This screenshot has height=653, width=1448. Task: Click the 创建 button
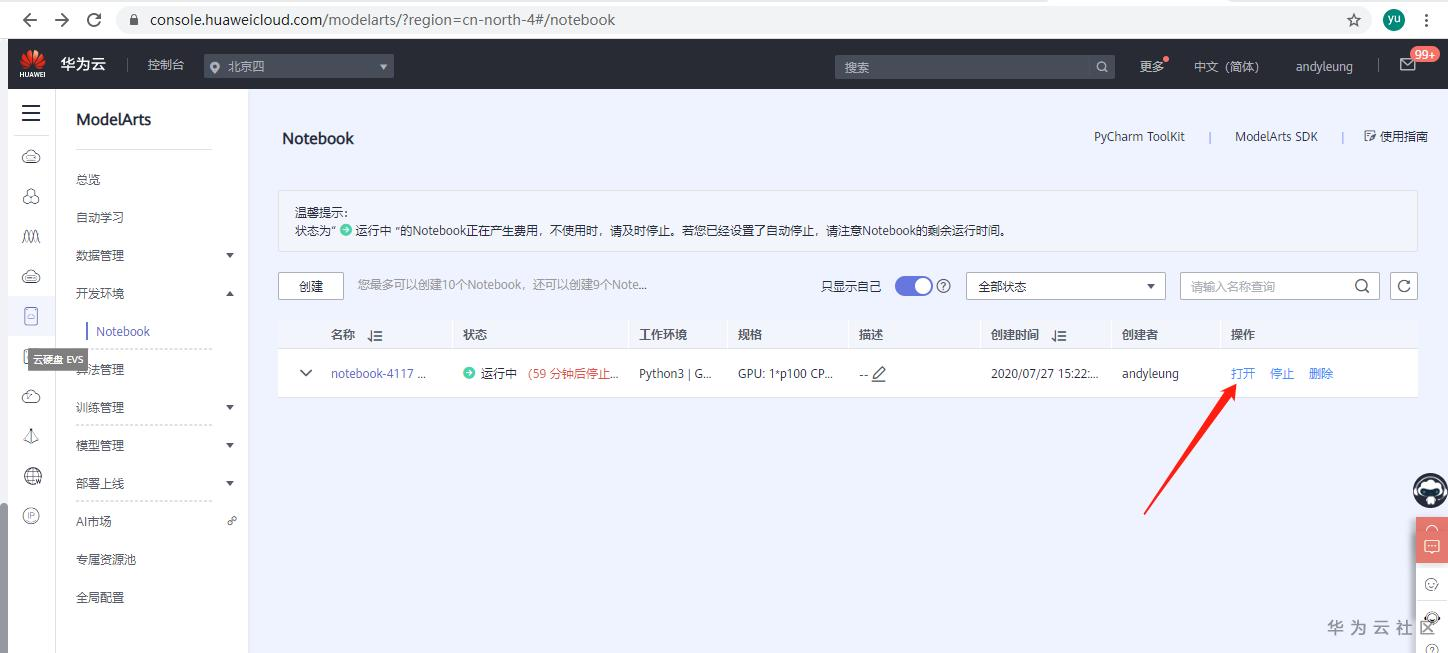[x=311, y=286]
